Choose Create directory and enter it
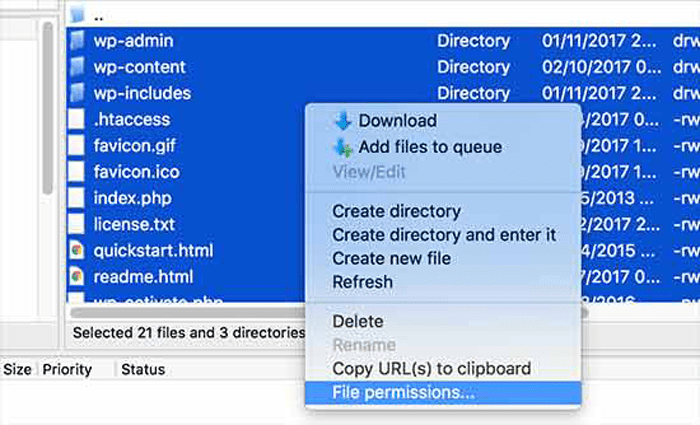700x425 pixels. click(x=444, y=235)
